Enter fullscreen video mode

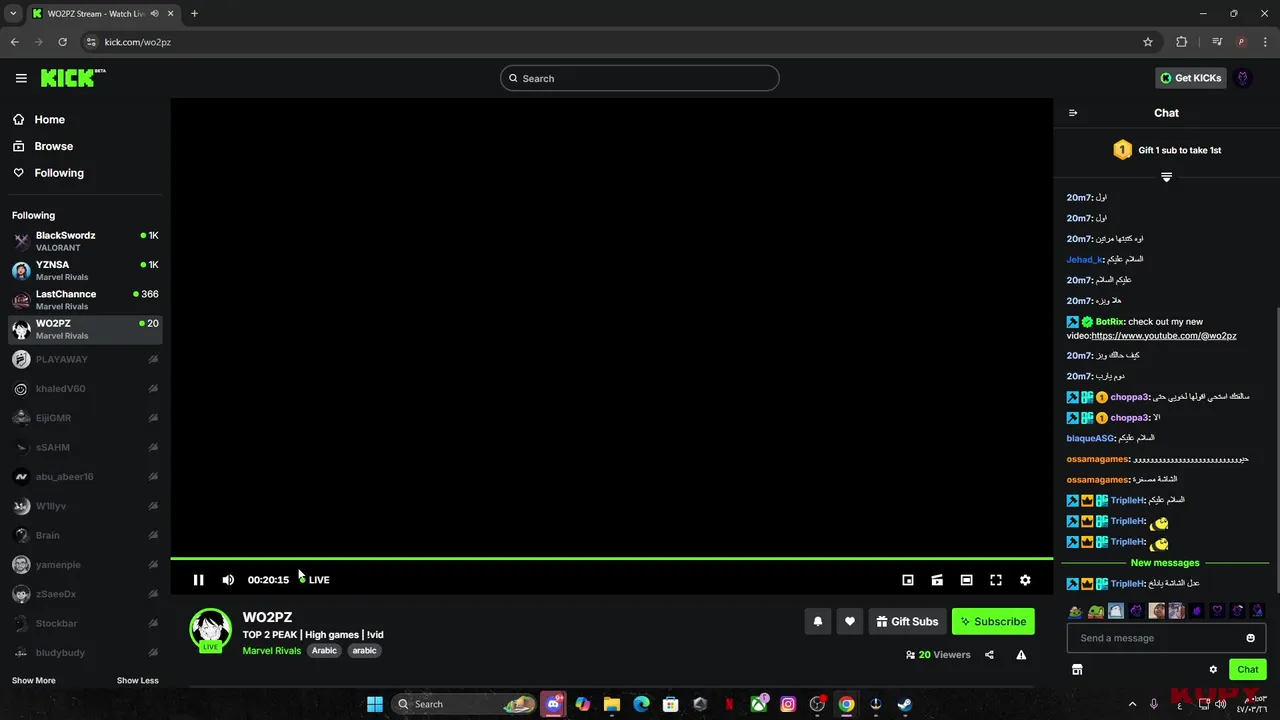996,580
